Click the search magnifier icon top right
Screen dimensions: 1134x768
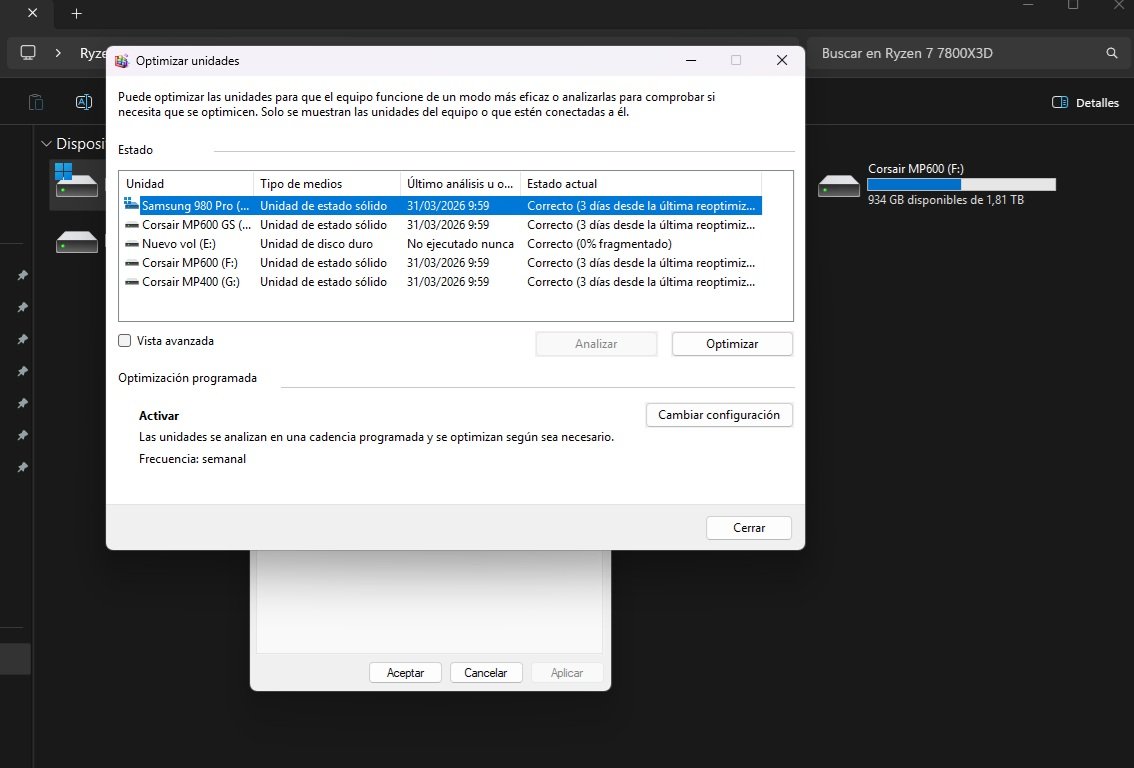tap(1111, 52)
